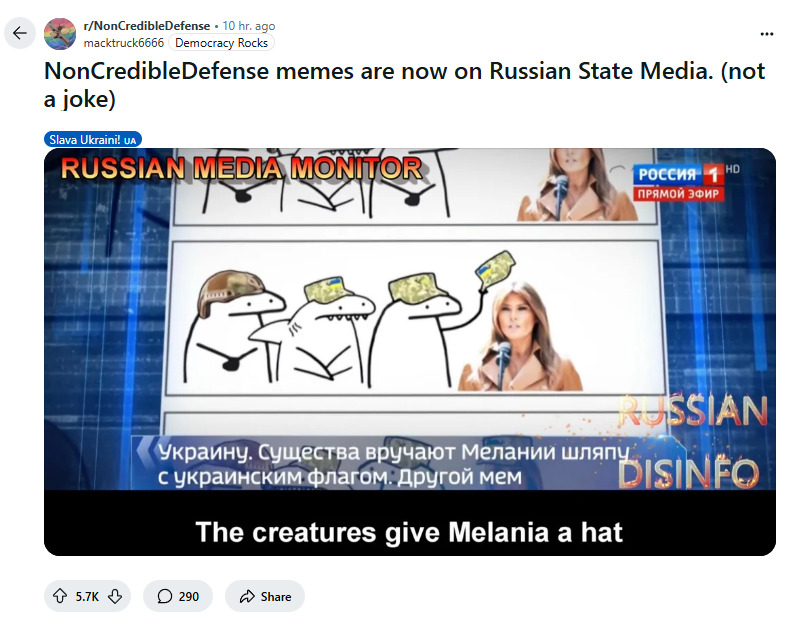Screen dimensions: 789x617
Task: Open user macktruck6666 profile
Action: coord(124,43)
